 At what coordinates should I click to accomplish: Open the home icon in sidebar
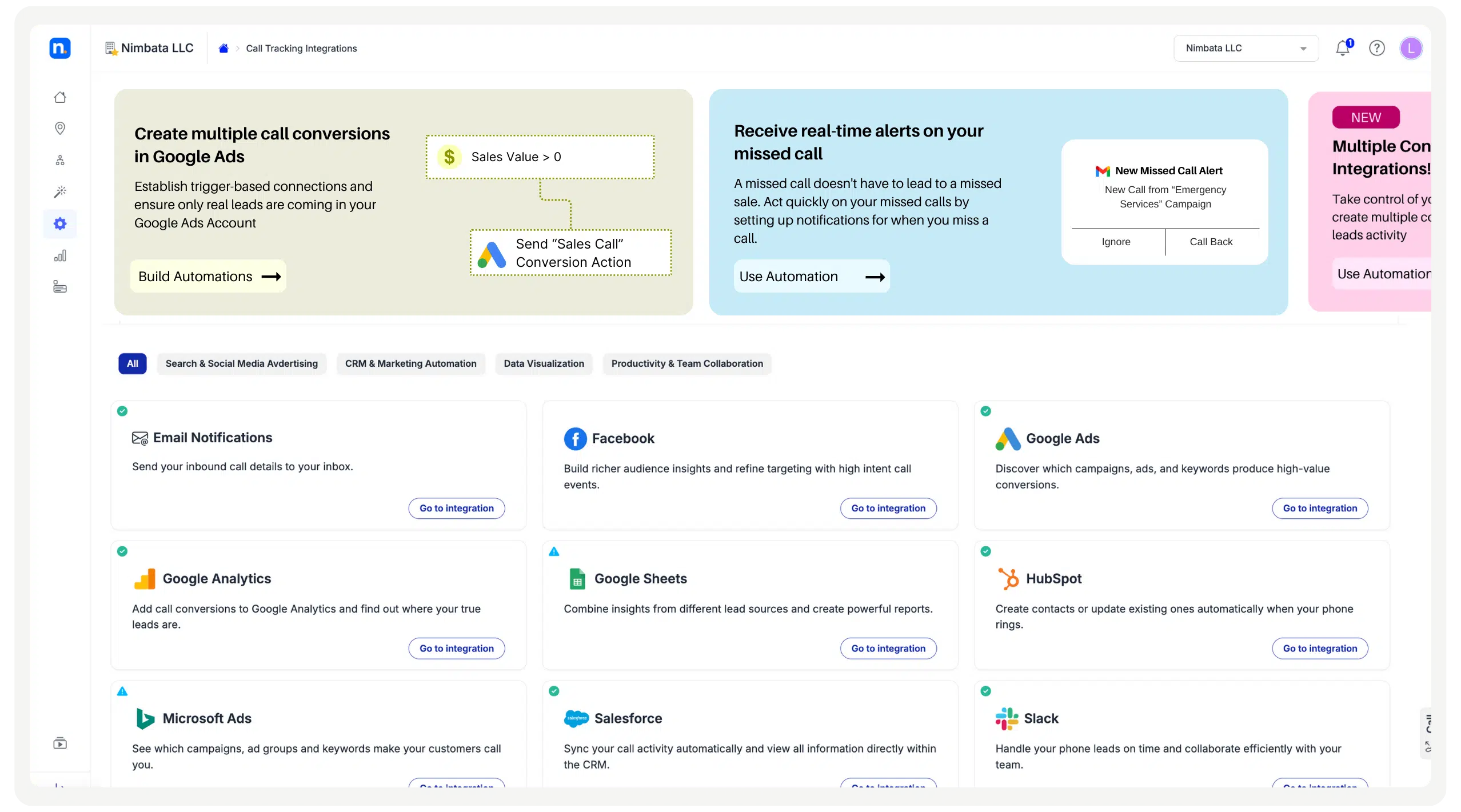click(x=60, y=97)
